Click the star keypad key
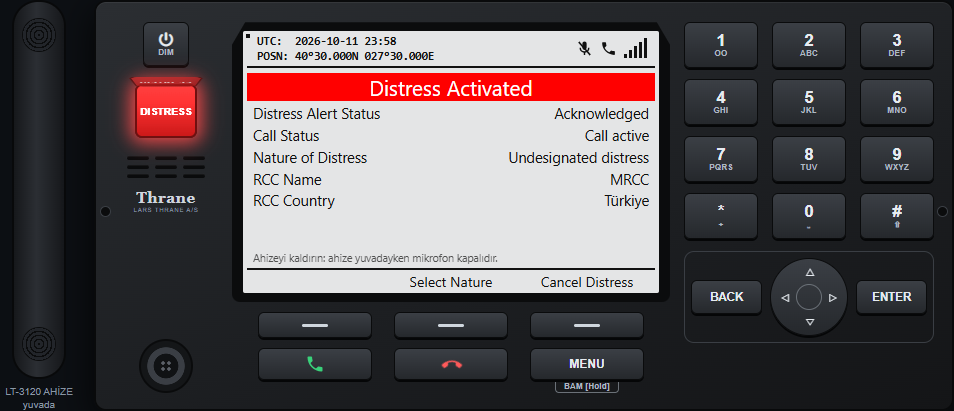This screenshot has width=954, height=411. pos(721,216)
